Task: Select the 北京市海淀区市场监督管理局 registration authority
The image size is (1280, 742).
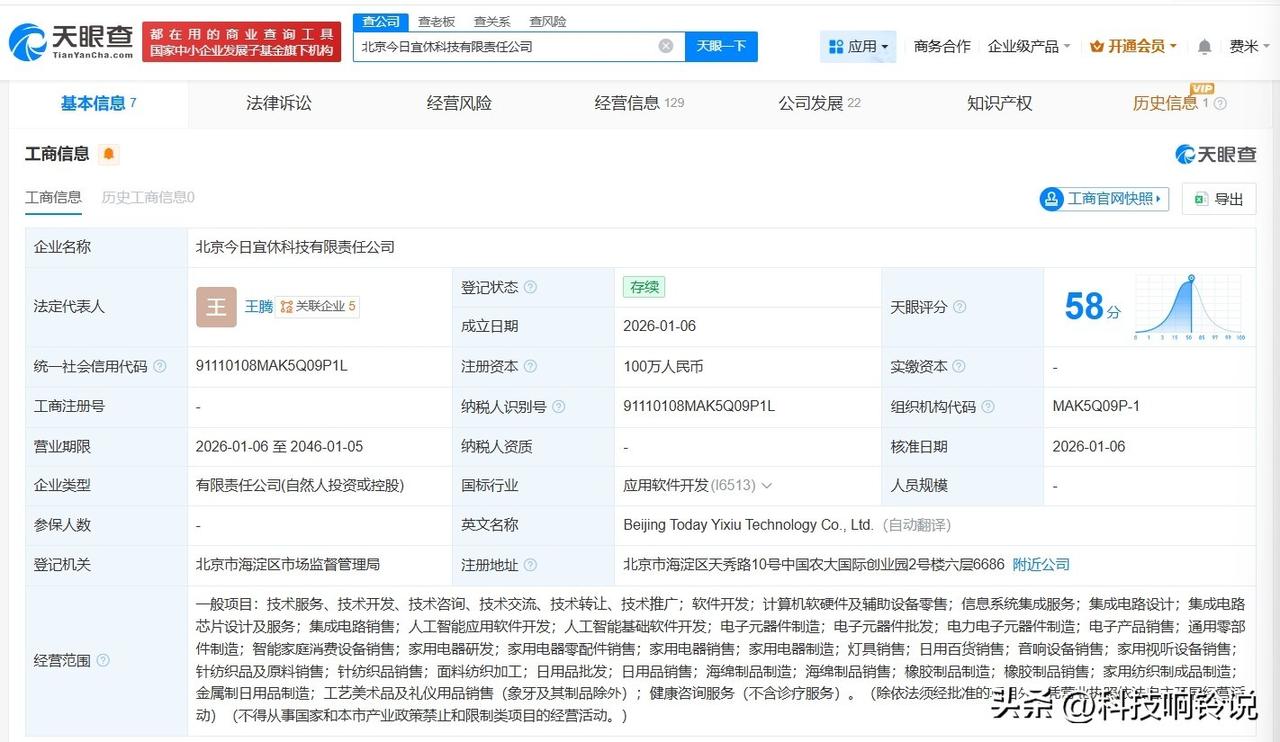Action: (x=288, y=565)
